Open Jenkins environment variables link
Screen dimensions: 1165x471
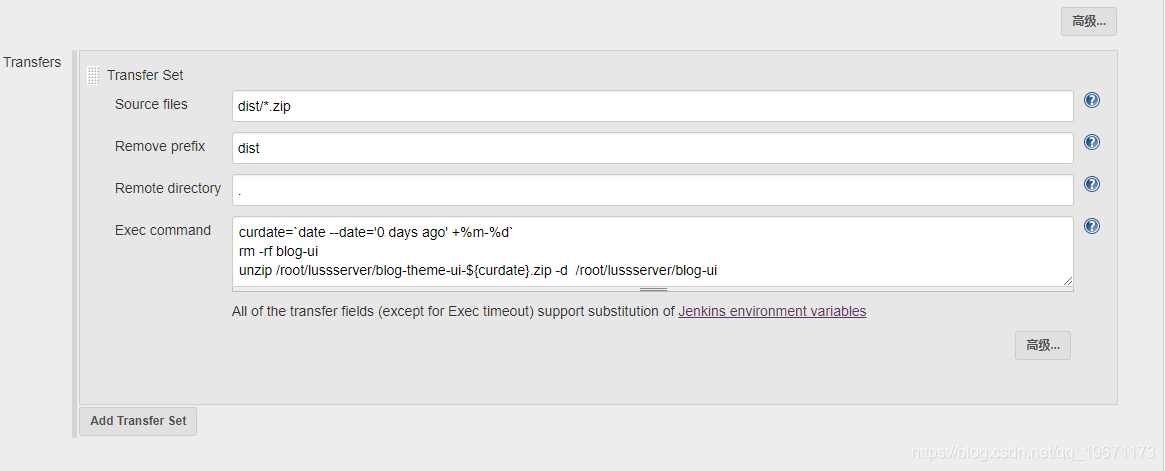[772, 311]
